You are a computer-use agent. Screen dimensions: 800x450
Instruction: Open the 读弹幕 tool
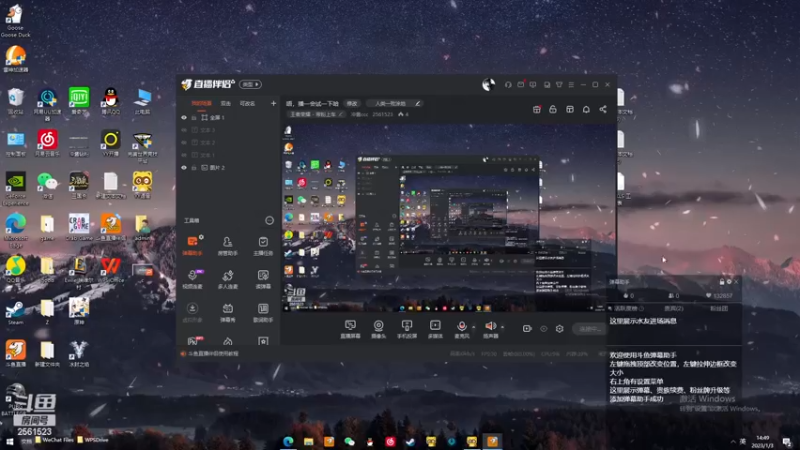click(x=263, y=279)
